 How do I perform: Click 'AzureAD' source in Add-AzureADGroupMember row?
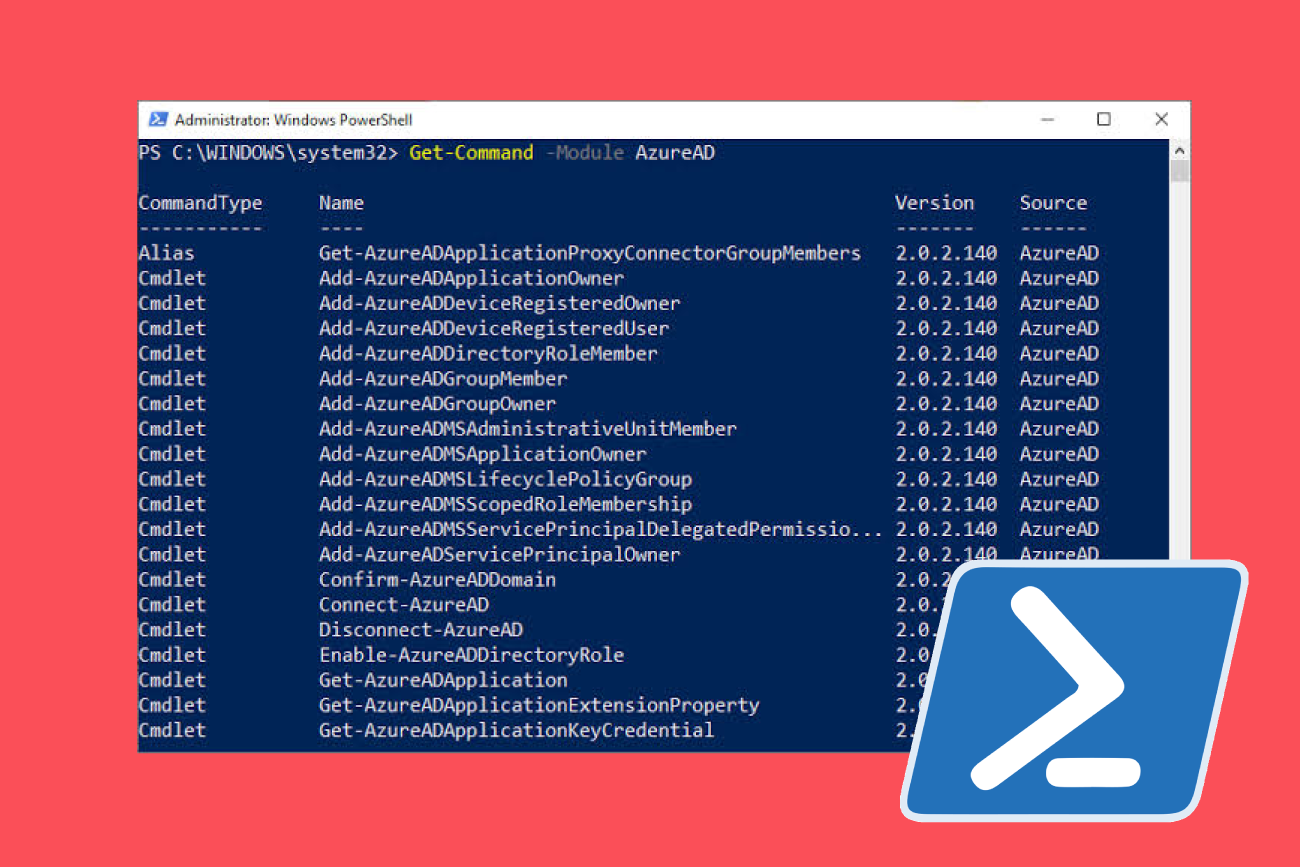click(1059, 378)
